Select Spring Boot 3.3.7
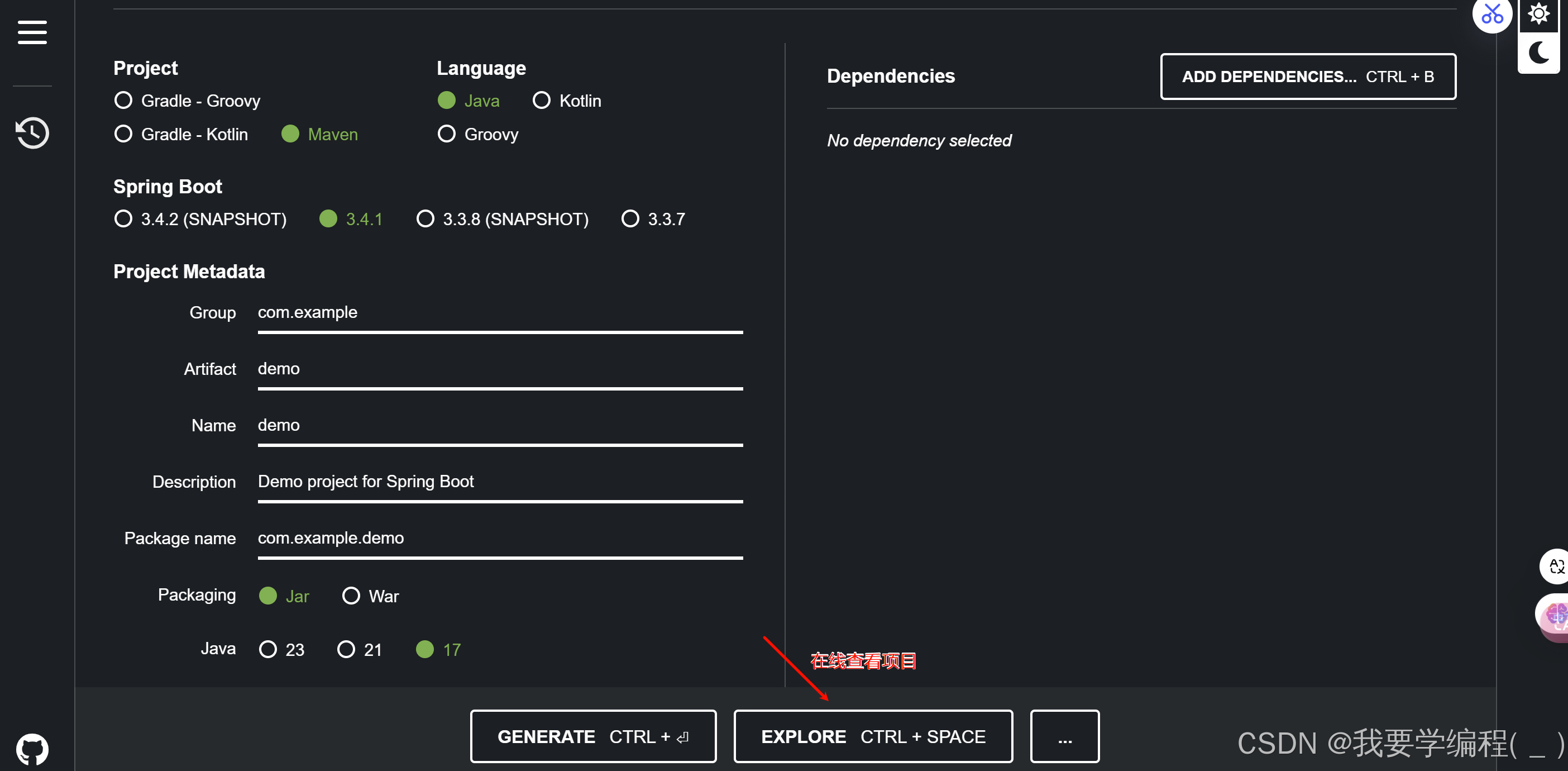The width and height of the screenshot is (1568, 771). [653, 218]
